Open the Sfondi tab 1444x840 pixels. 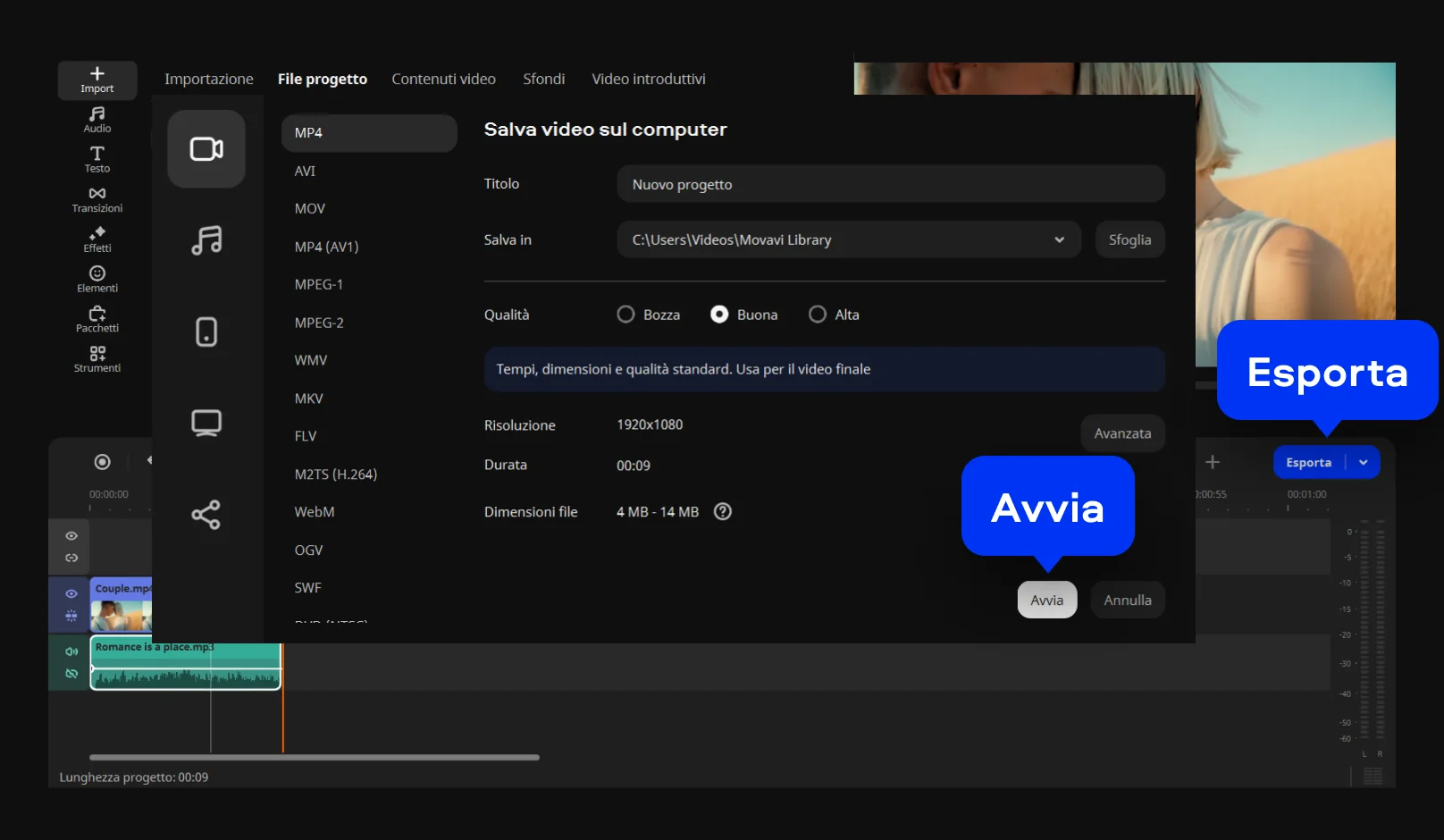(543, 79)
